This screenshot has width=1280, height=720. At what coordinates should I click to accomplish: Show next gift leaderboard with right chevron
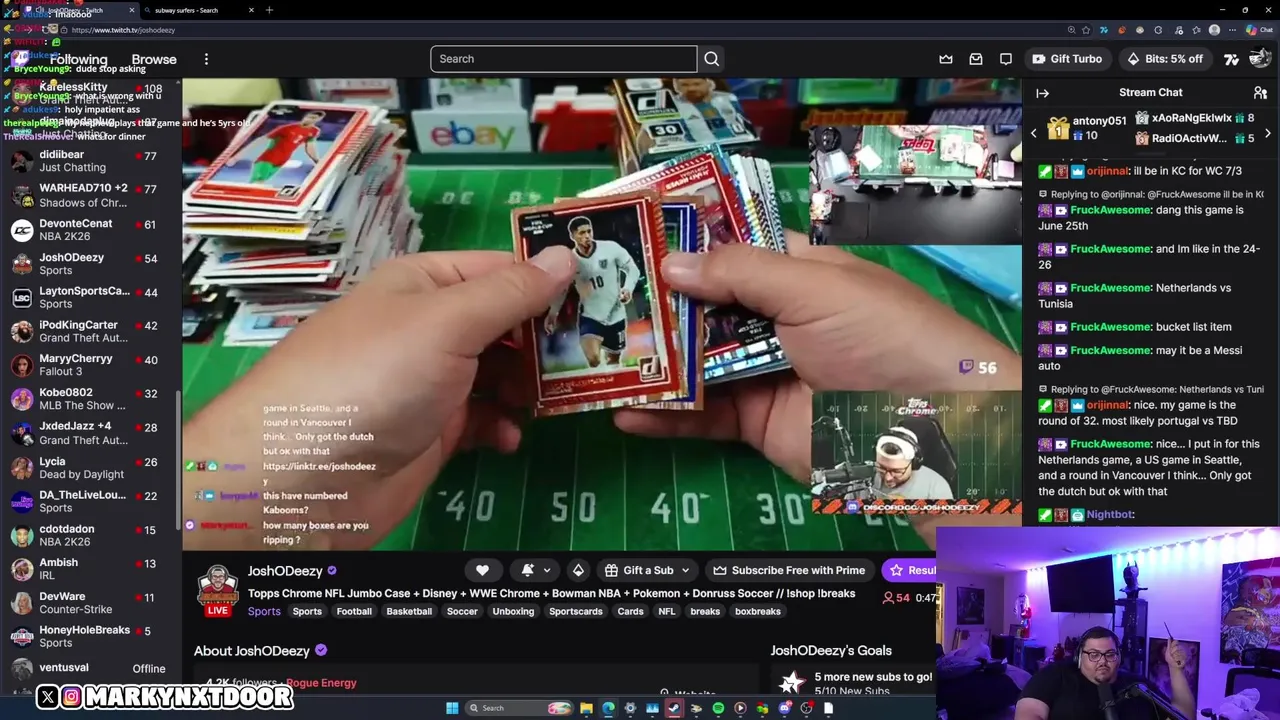1267,133
